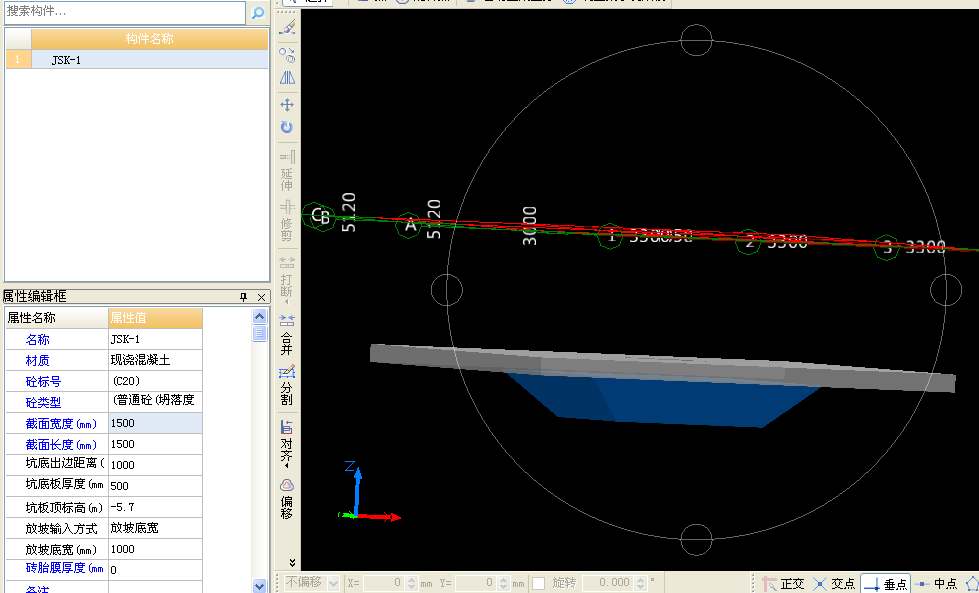Toggle 交点 intersection snap
The image size is (979, 593).
pyautogui.click(x=834, y=584)
